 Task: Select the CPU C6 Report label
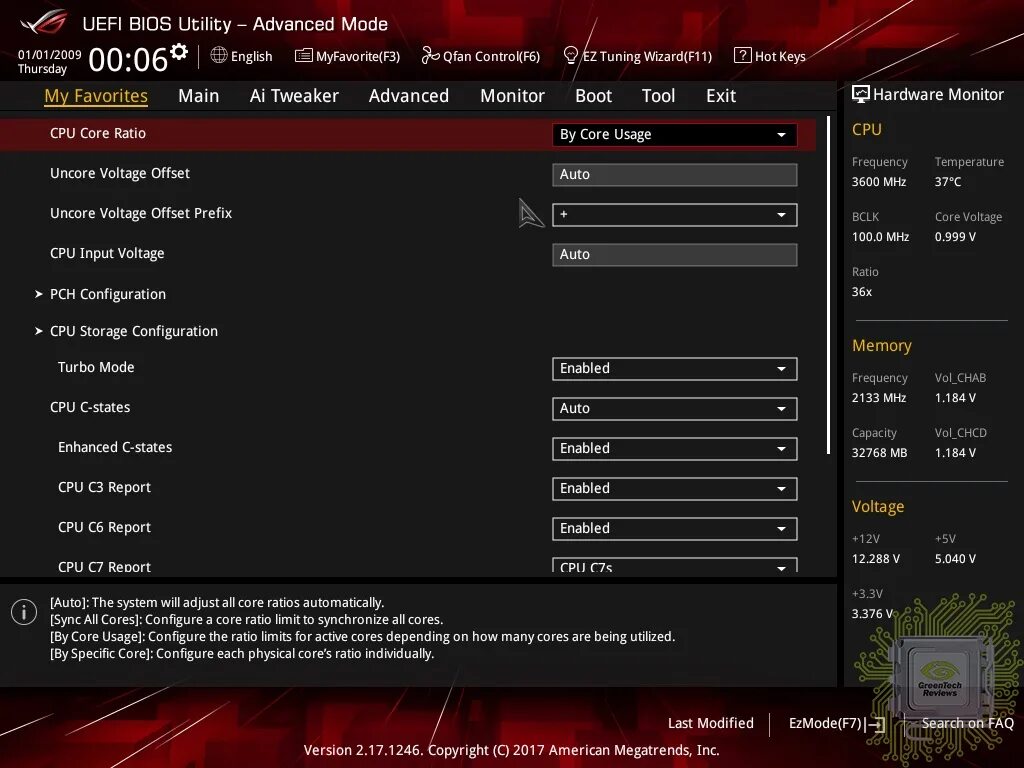click(104, 528)
